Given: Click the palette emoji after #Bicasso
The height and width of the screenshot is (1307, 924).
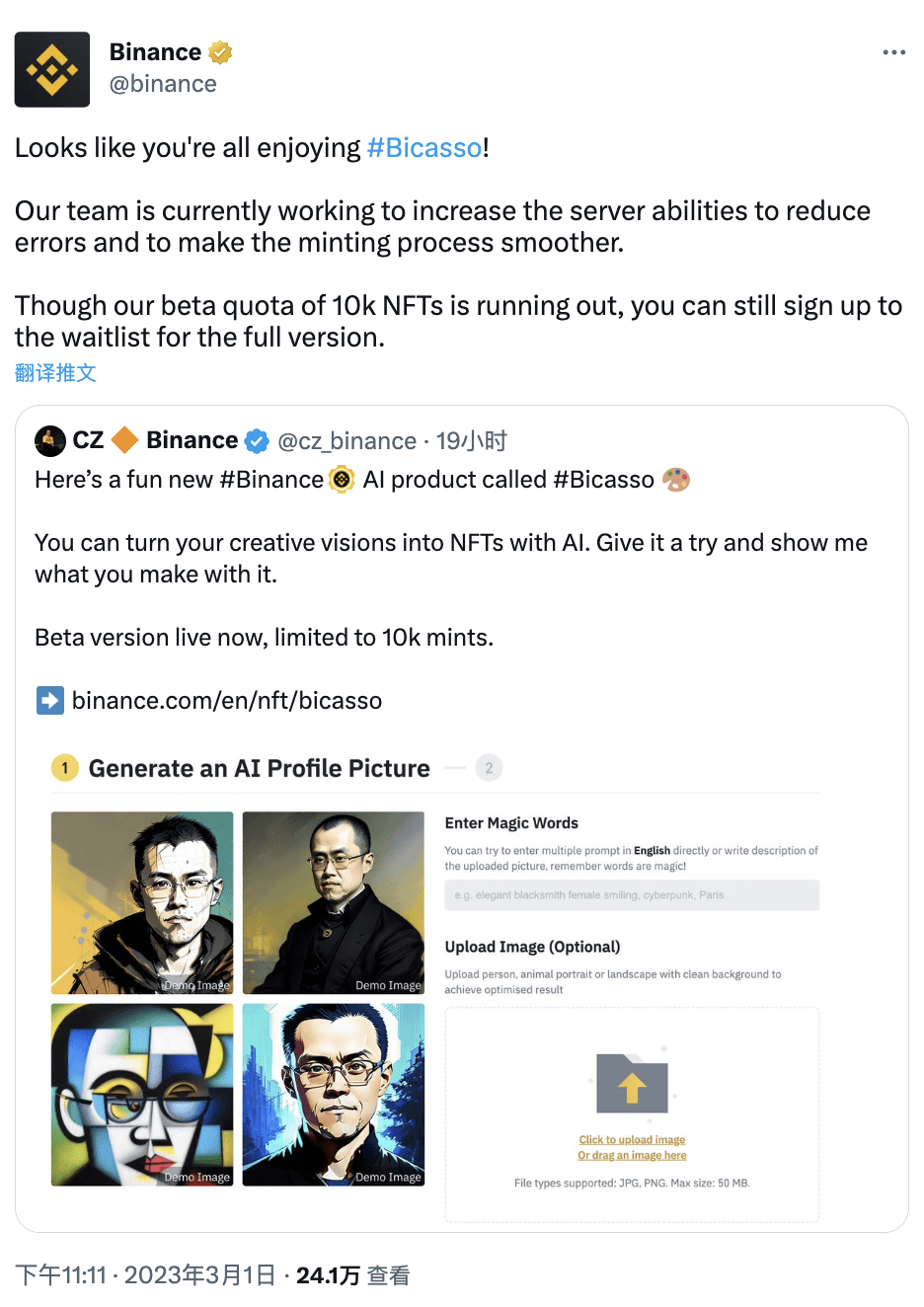Looking at the screenshot, I should pyautogui.click(x=676, y=480).
